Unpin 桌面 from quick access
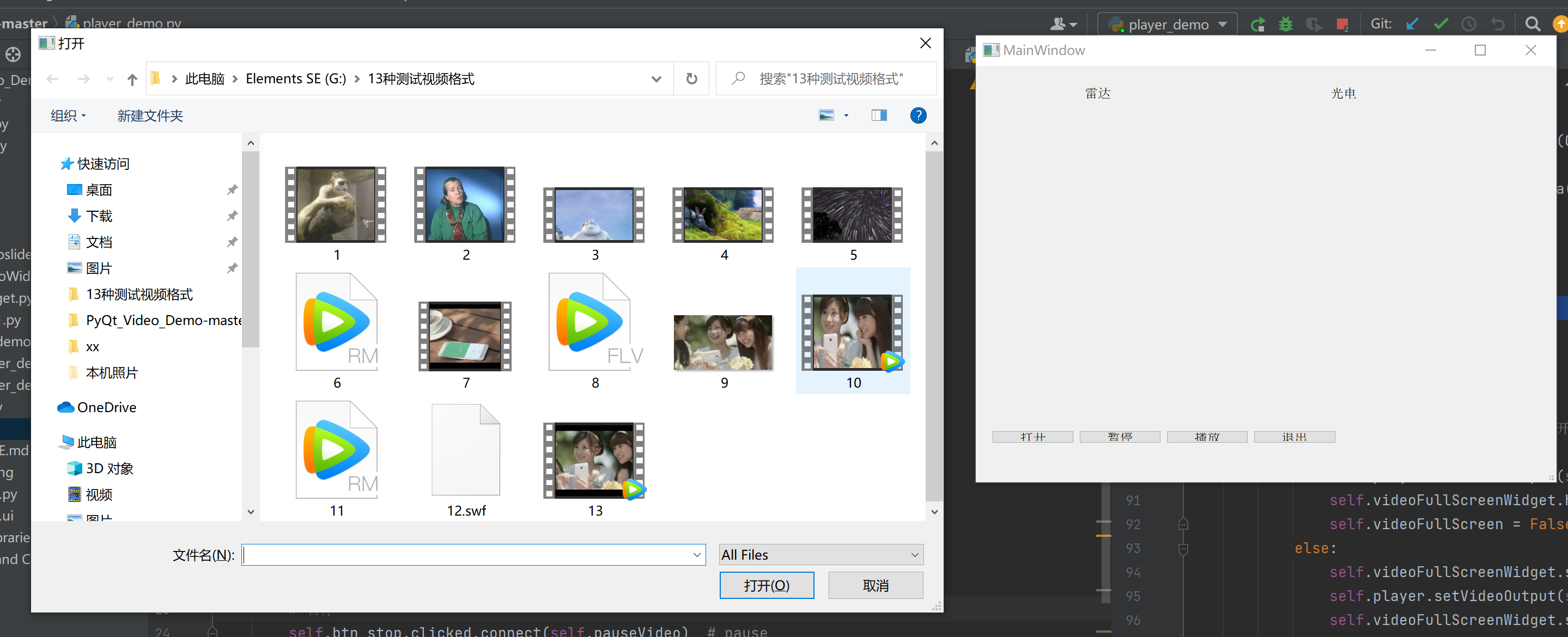 point(232,189)
